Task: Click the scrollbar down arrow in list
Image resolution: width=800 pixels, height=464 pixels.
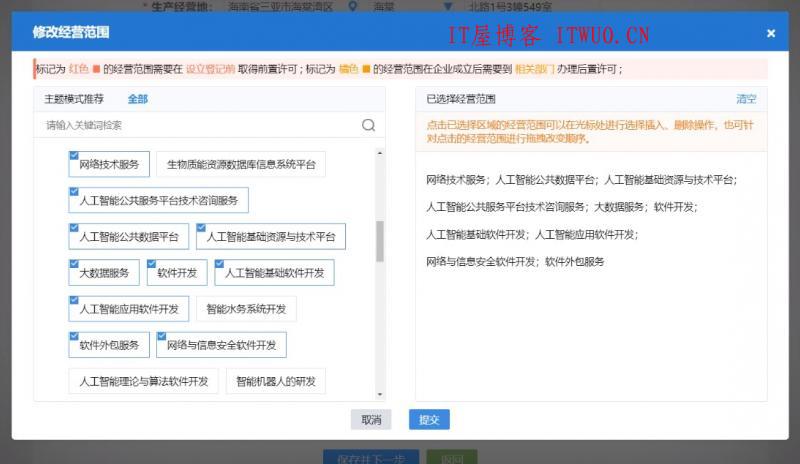Action: click(379, 394)
